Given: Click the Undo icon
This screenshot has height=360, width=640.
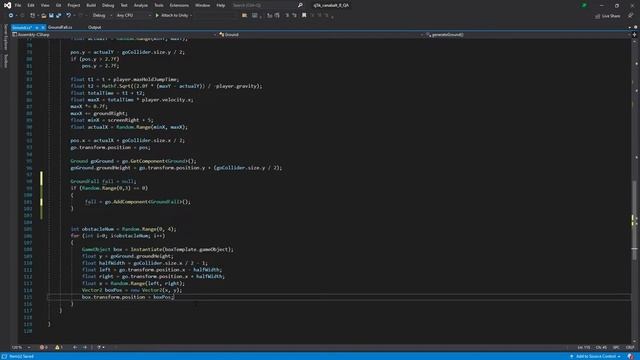Looking at the screenshot, I should tap(69, 16).
